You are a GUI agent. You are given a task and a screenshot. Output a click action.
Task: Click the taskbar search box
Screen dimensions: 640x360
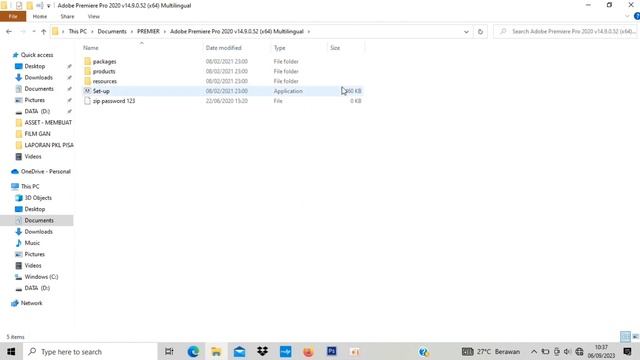(x=90, y=351)
